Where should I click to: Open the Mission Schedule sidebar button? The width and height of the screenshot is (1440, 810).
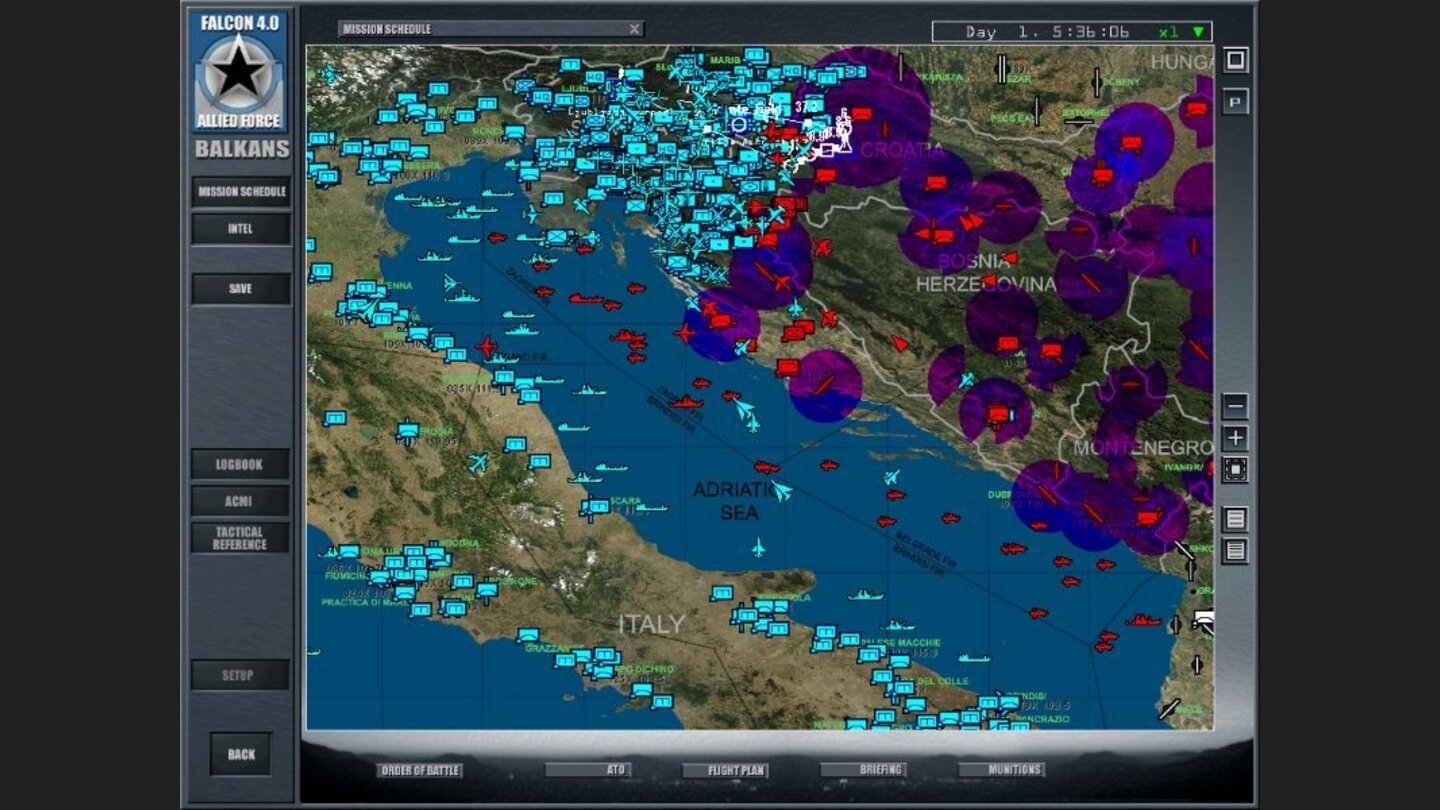241,191
